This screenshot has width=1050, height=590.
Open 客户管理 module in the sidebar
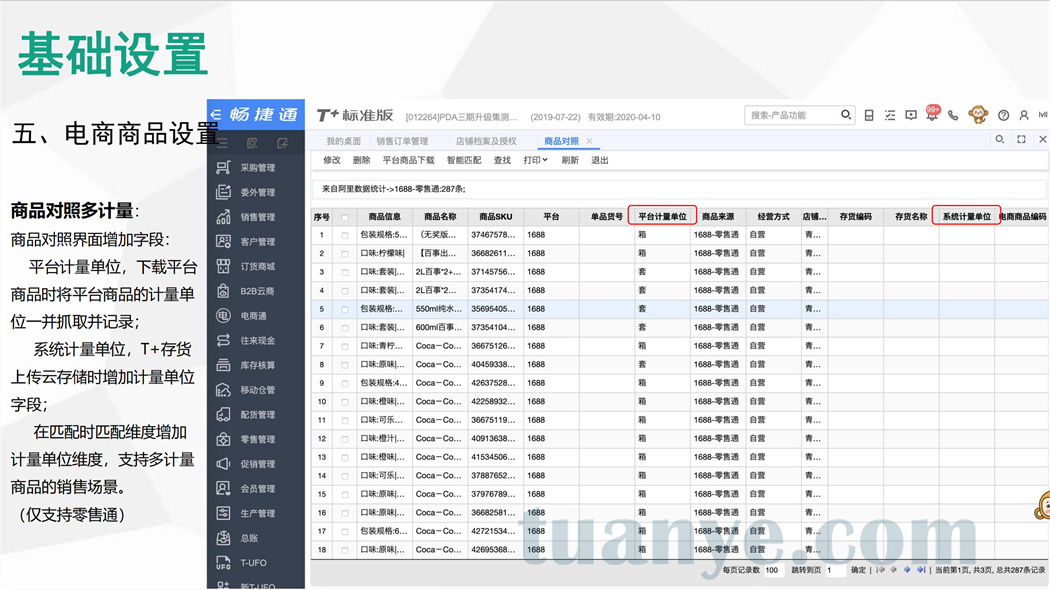pyautogui.click(x=256, y=242)
